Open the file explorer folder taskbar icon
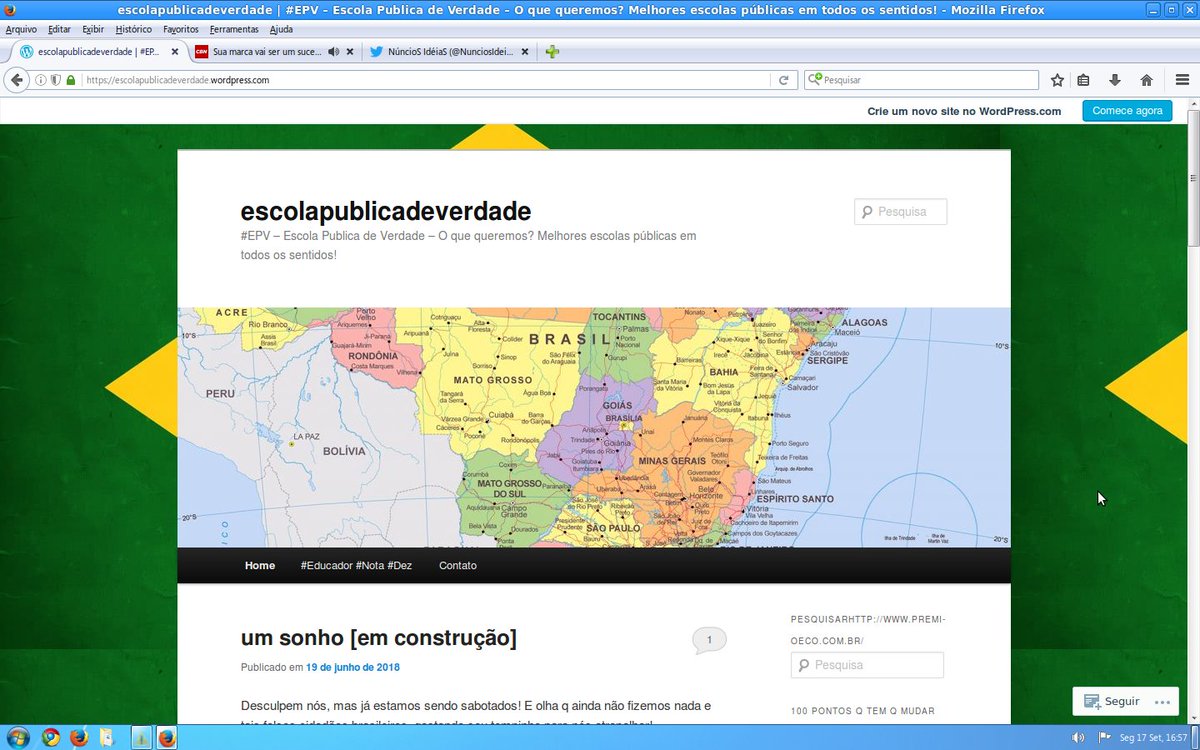Viewport: 1200px width, 750px height. [x=106, y=737]
